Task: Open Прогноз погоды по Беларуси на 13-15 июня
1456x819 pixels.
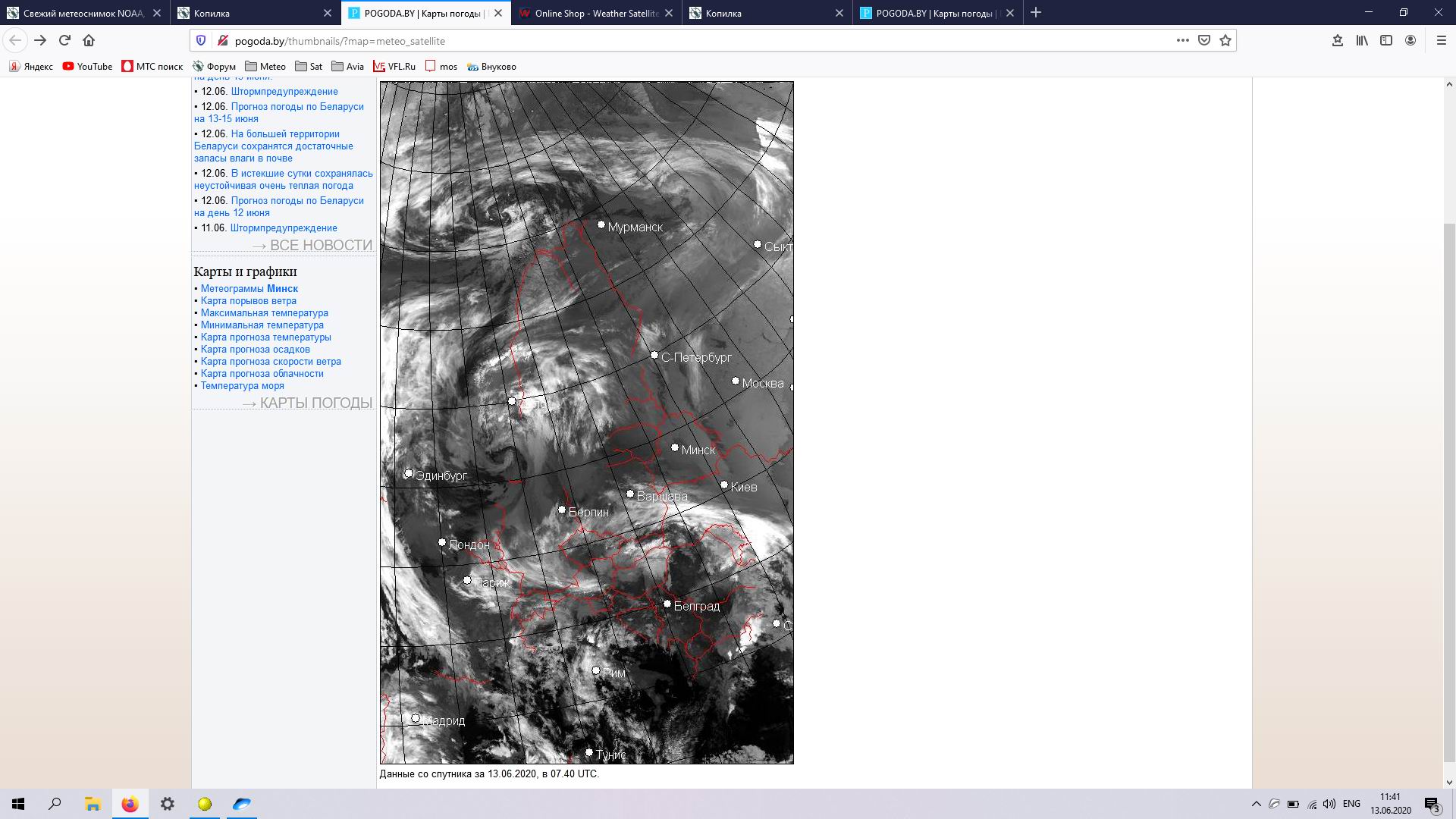Action: tap(279, 113)
